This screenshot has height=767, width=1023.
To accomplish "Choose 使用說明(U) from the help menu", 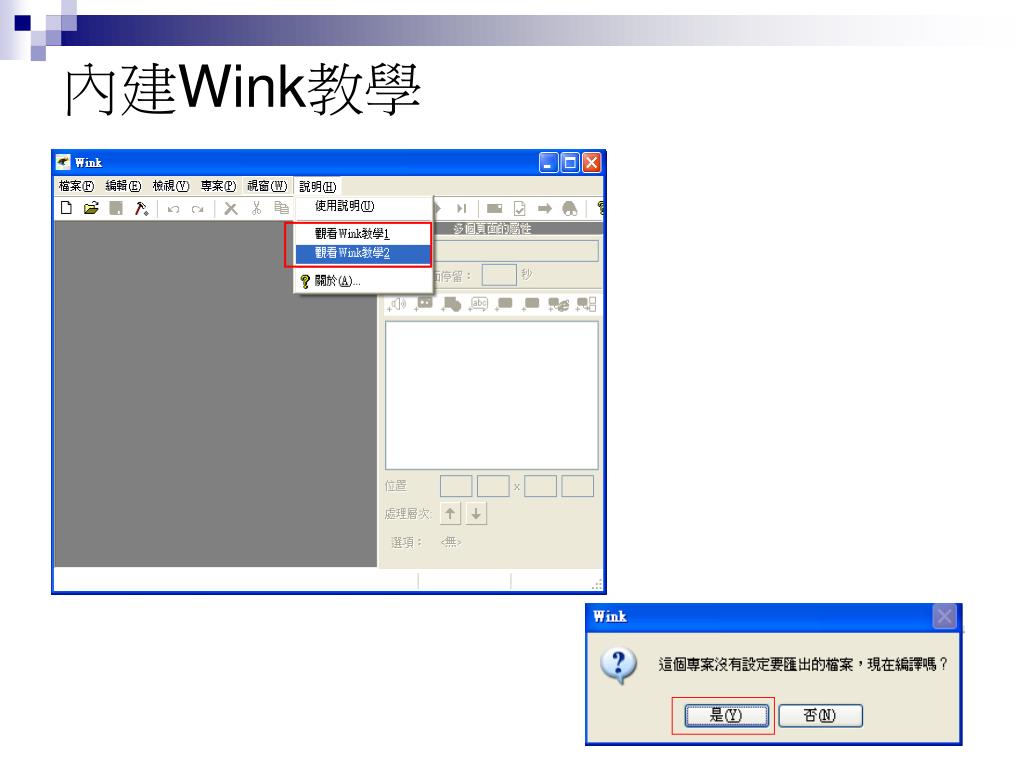I will (363, 206).
